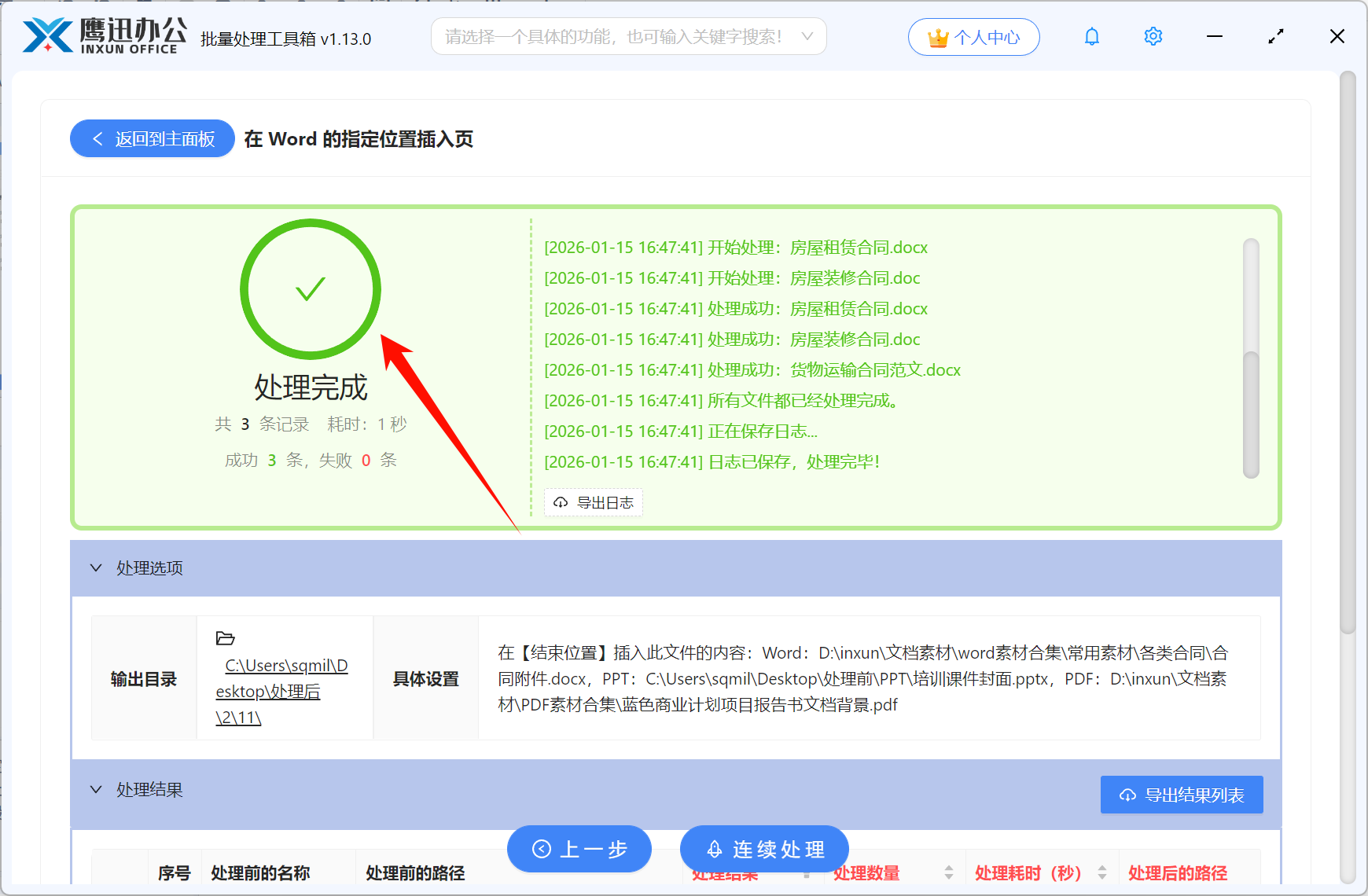Screen dimensions: 1368x896
Task: Click the bell icon on 连续处理 button
Action: tap(714, 849)
